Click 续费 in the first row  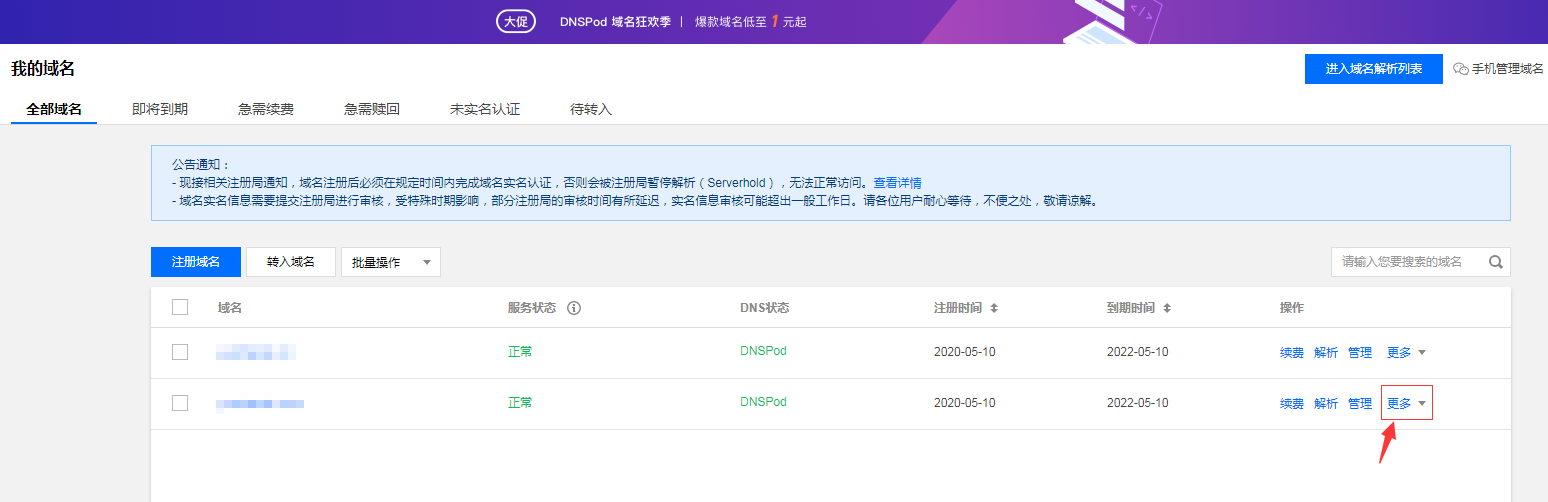(x=1292, y=353)
